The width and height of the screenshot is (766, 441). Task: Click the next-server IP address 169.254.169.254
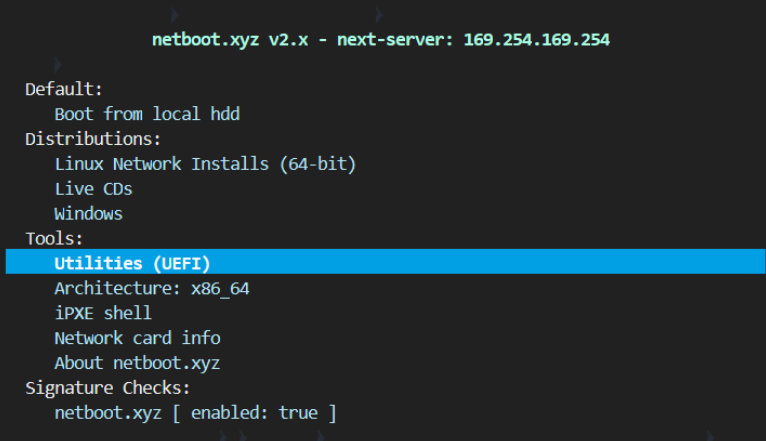(537, 41)
